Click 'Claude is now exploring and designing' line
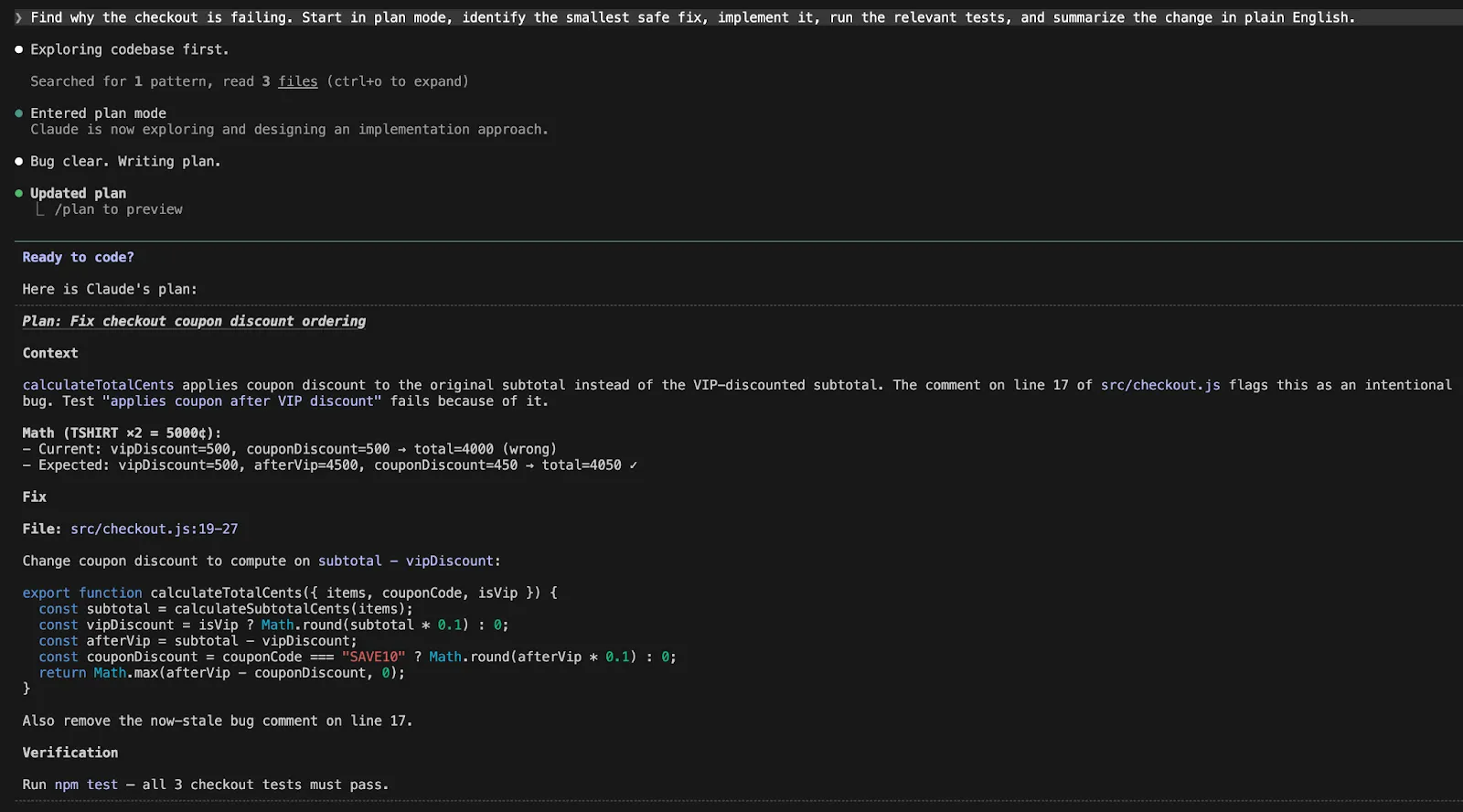Image resolution: width=1463 pixels, height=812 pixels. (x=289, y=129)
